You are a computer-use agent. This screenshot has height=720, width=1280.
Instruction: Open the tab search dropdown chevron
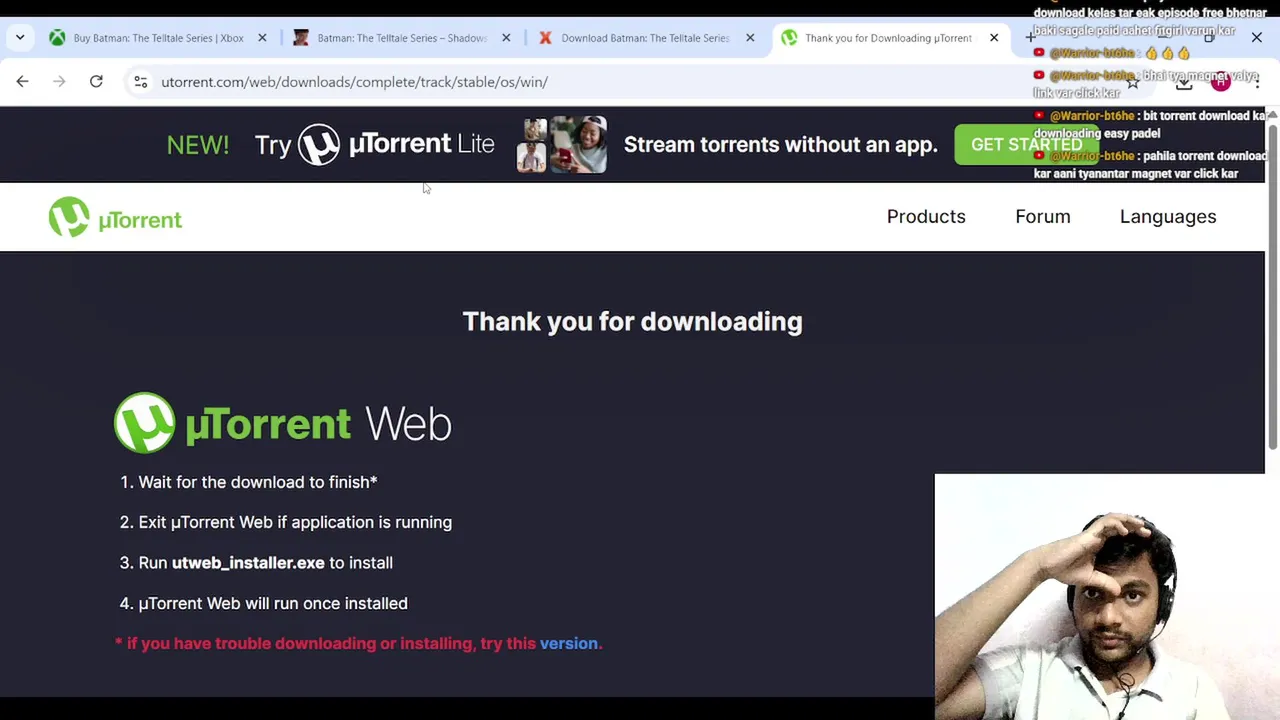pyautogui.click(x=20, y=38)
